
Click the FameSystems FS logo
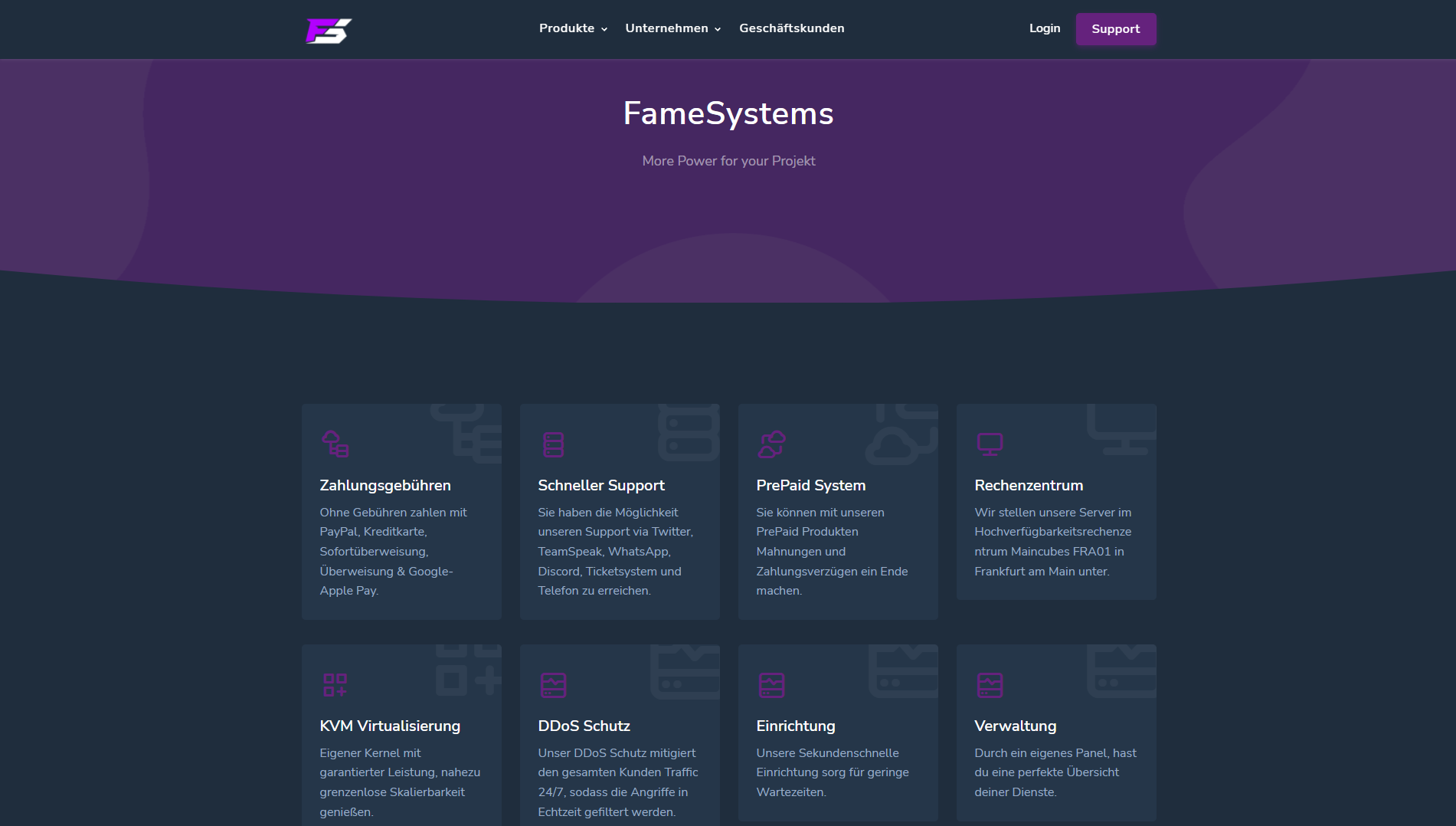pos(329,31)
